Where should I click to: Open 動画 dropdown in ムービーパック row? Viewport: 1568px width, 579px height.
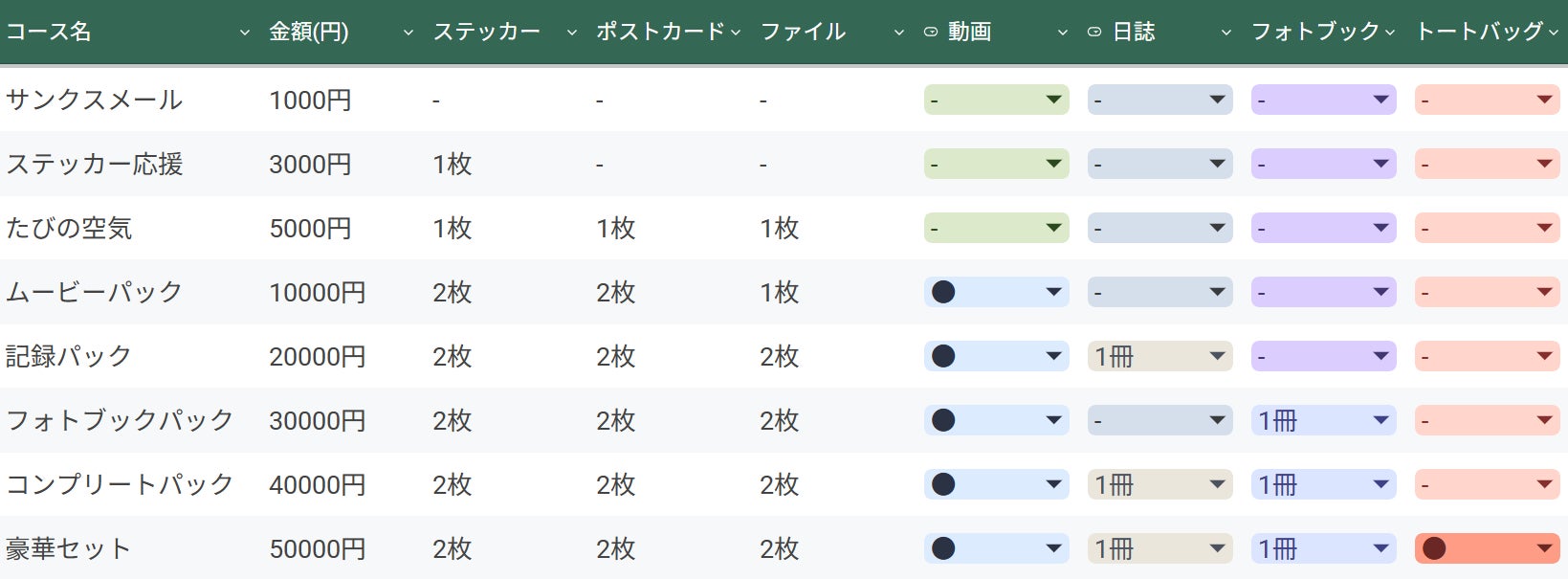(1053, 292)
